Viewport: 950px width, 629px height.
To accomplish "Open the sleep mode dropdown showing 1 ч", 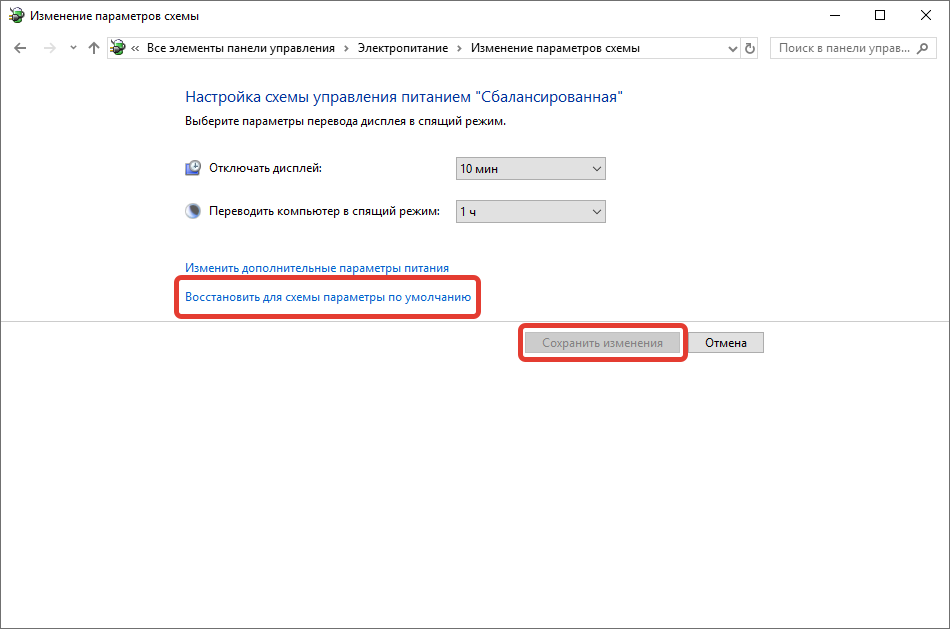I will (x=530, y=212).
